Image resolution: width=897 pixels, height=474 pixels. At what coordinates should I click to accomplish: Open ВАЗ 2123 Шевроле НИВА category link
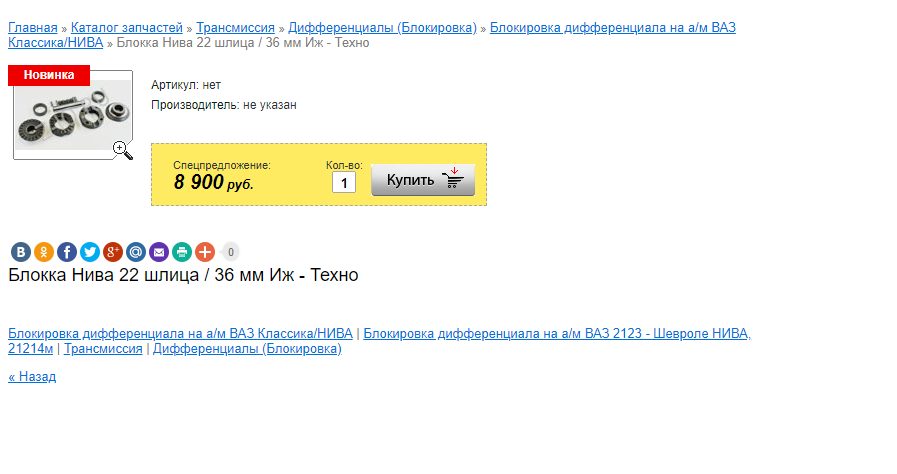556,333
